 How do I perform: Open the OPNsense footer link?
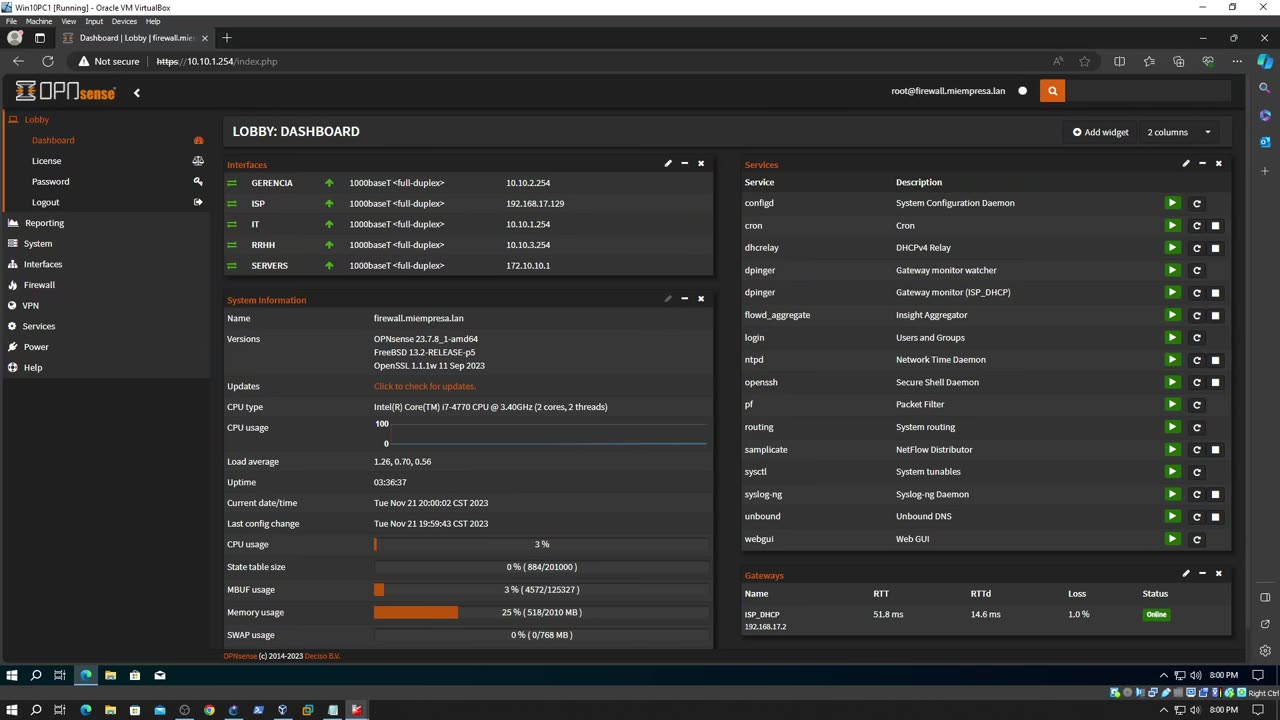[240, 656]
